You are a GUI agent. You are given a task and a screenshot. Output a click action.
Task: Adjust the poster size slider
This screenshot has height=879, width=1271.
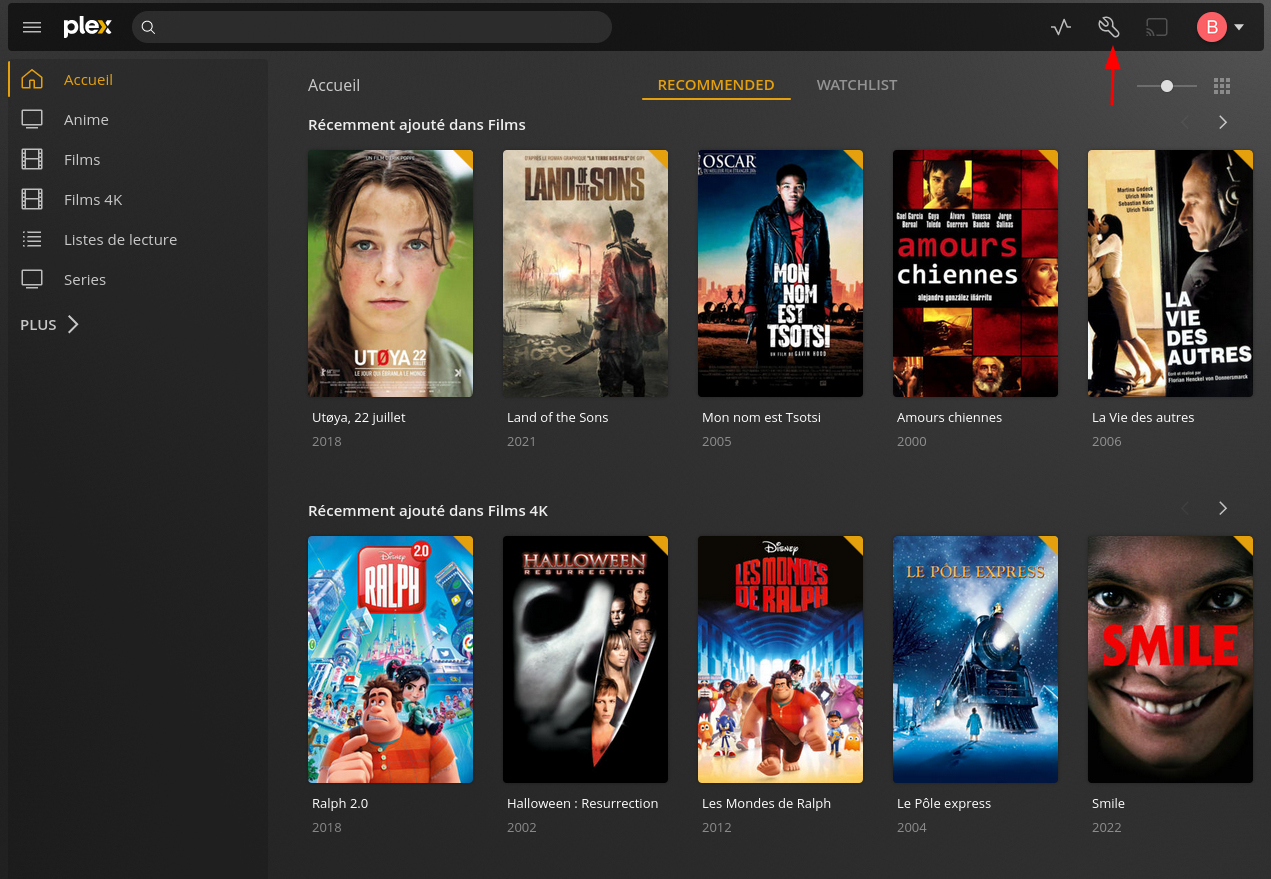tap(1166, 86)
